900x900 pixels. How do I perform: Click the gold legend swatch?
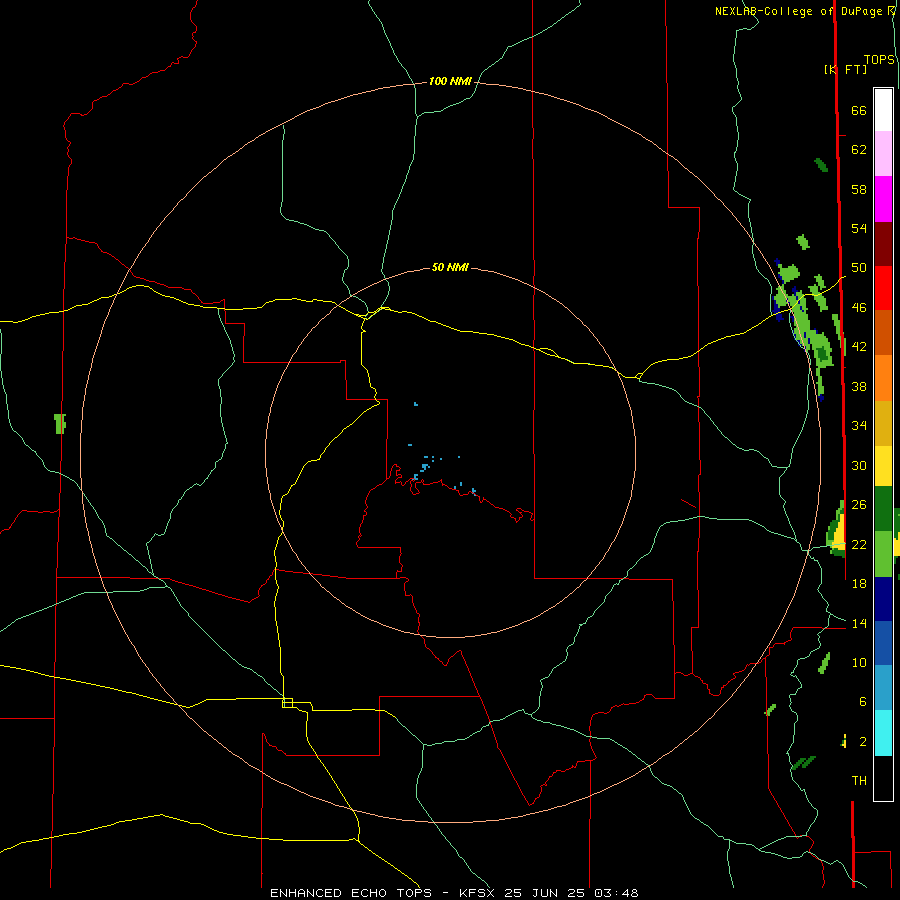[883, 423]
